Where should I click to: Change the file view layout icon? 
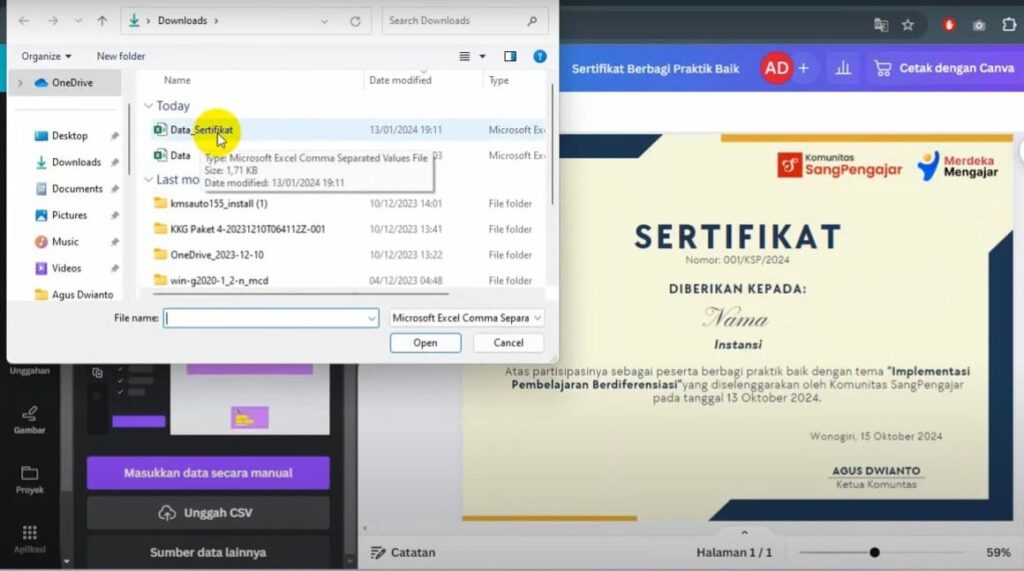[x=464, y=56]
